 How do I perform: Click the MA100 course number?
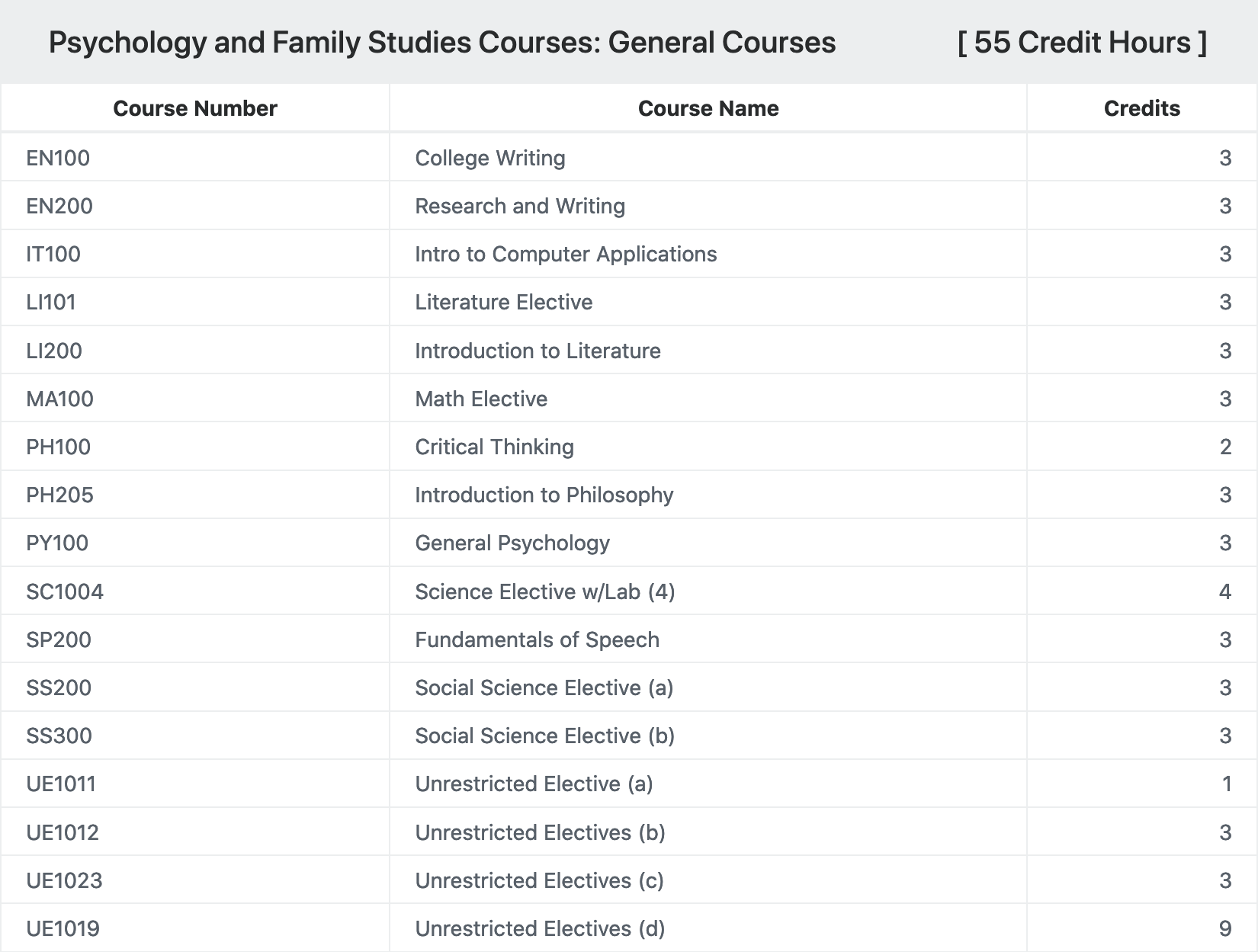59,399
